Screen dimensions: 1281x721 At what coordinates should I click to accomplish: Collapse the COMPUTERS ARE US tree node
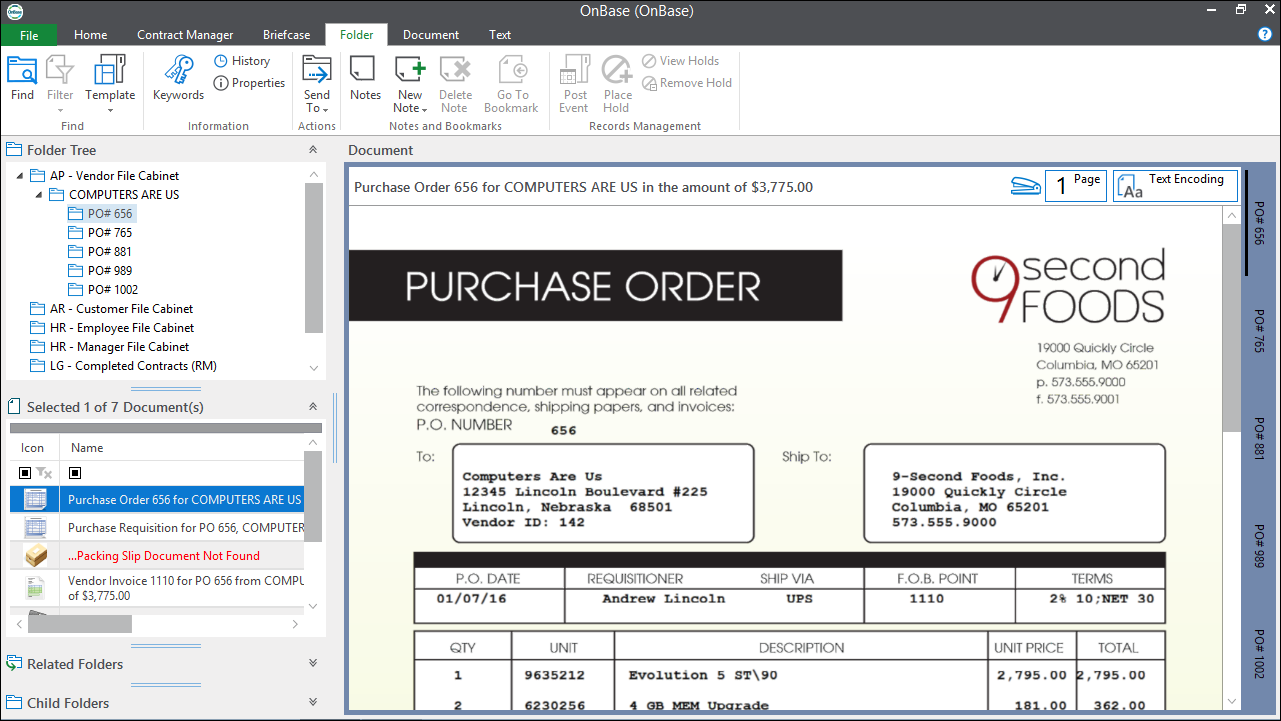[x=39, y=194]
